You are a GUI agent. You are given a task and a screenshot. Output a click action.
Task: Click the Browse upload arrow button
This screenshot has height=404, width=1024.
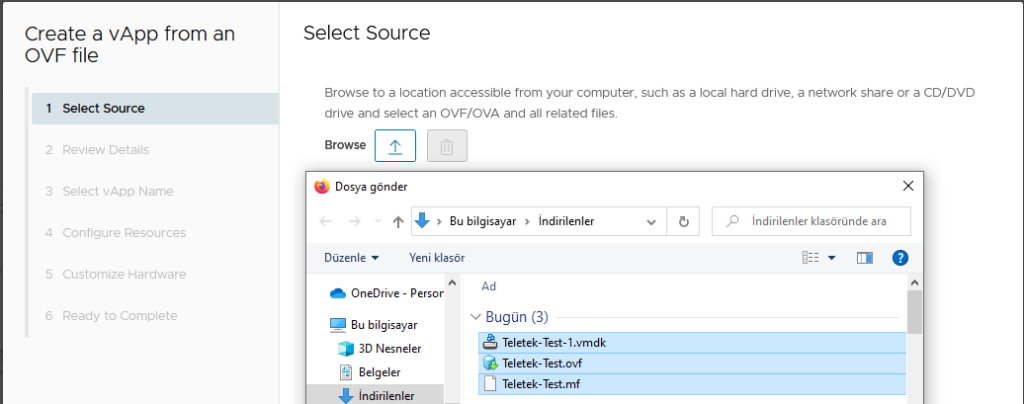[395, 146]
